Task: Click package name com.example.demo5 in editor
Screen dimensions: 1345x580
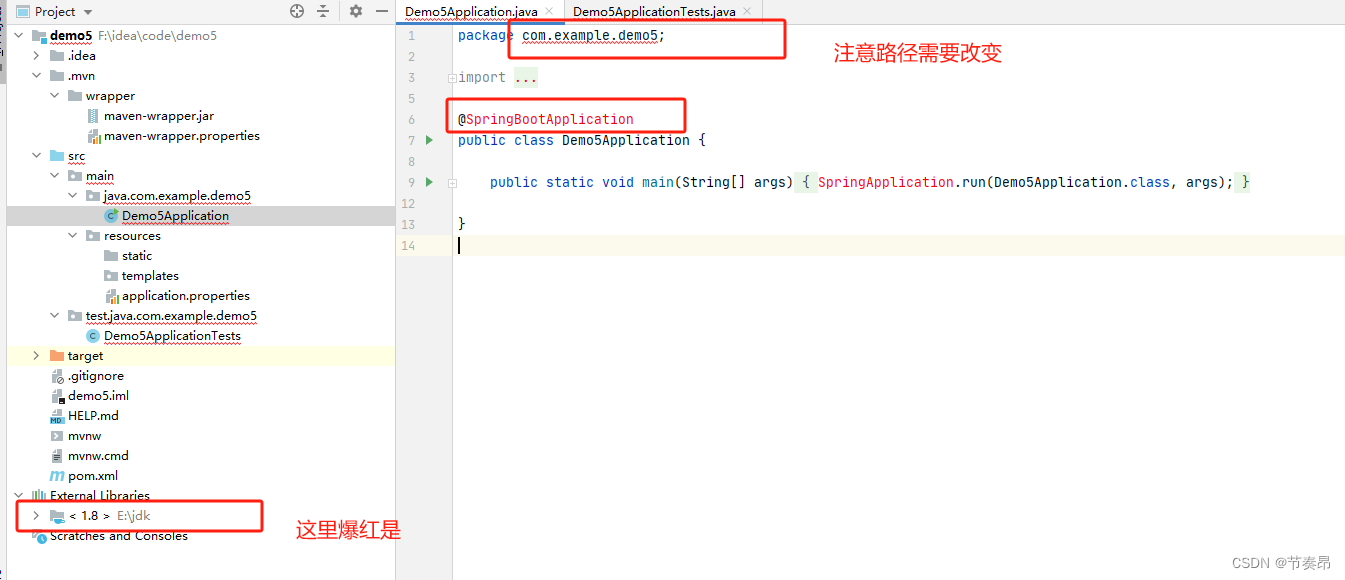Action: (589, 36)
